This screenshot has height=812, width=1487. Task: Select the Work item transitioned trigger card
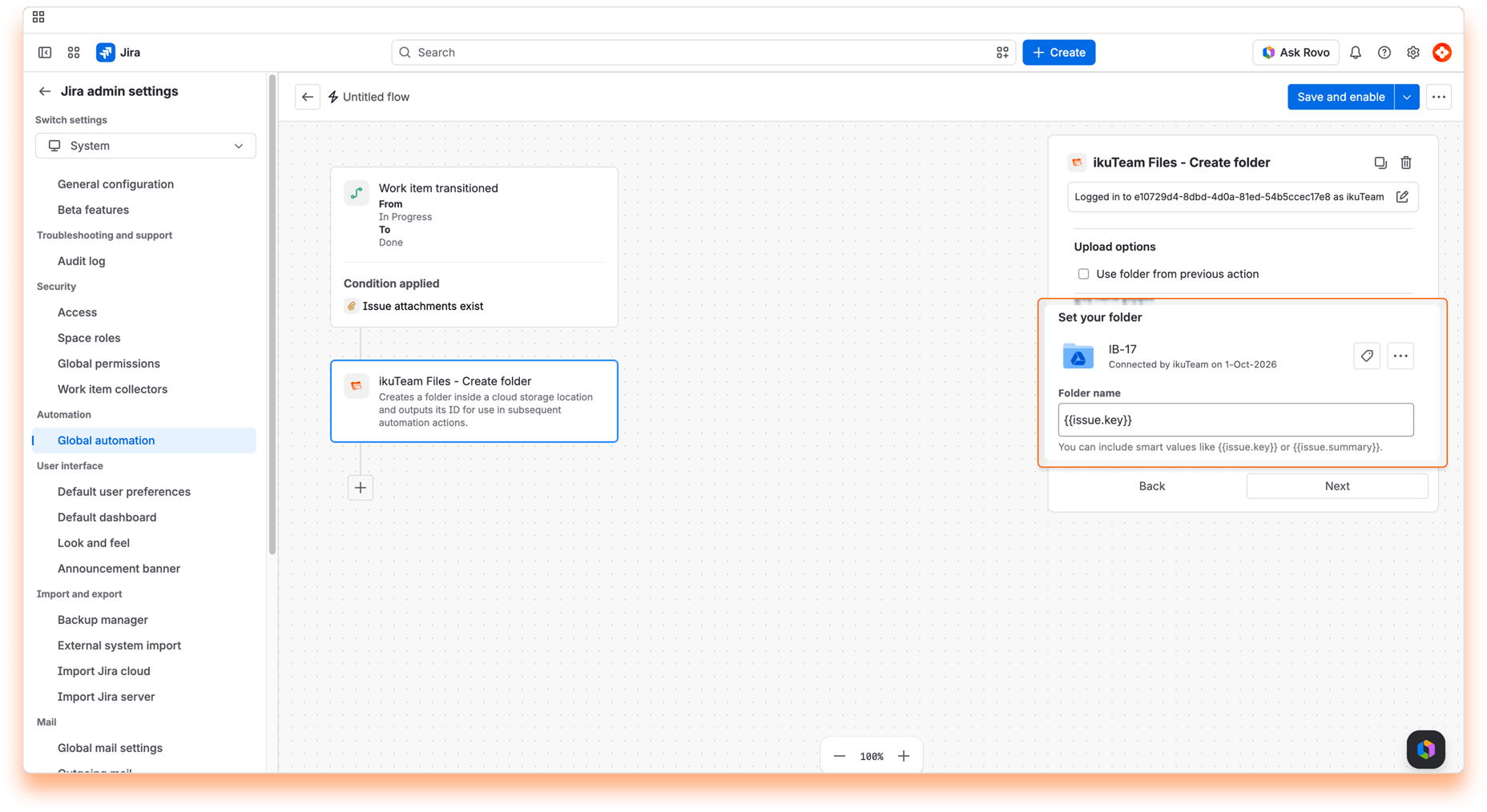[474, 247]
